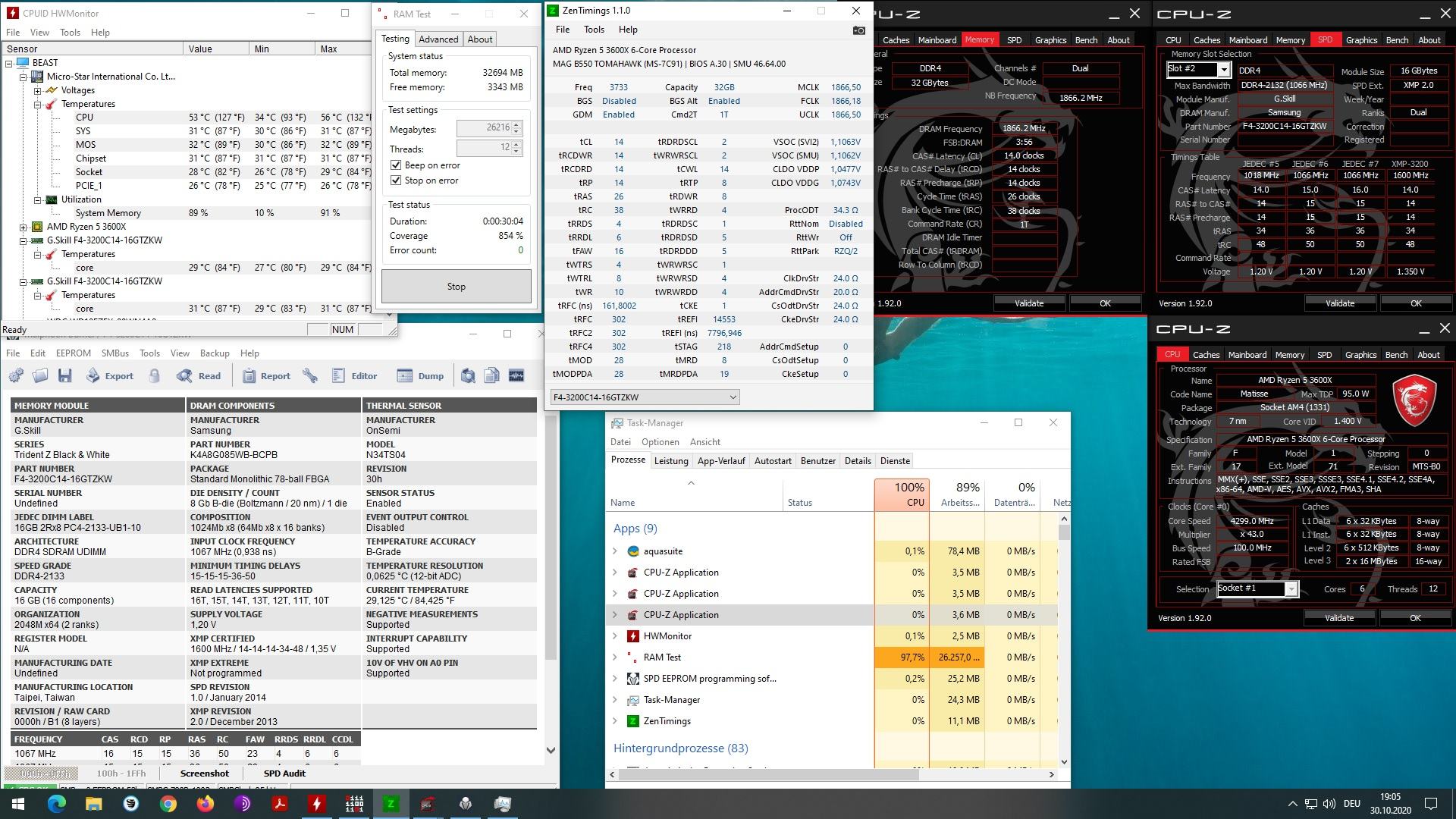The height and width of the screenshot is (819, 1456).
Task: Open the Editor from Thaiphoon toolbar
Action: pos(354,375)
